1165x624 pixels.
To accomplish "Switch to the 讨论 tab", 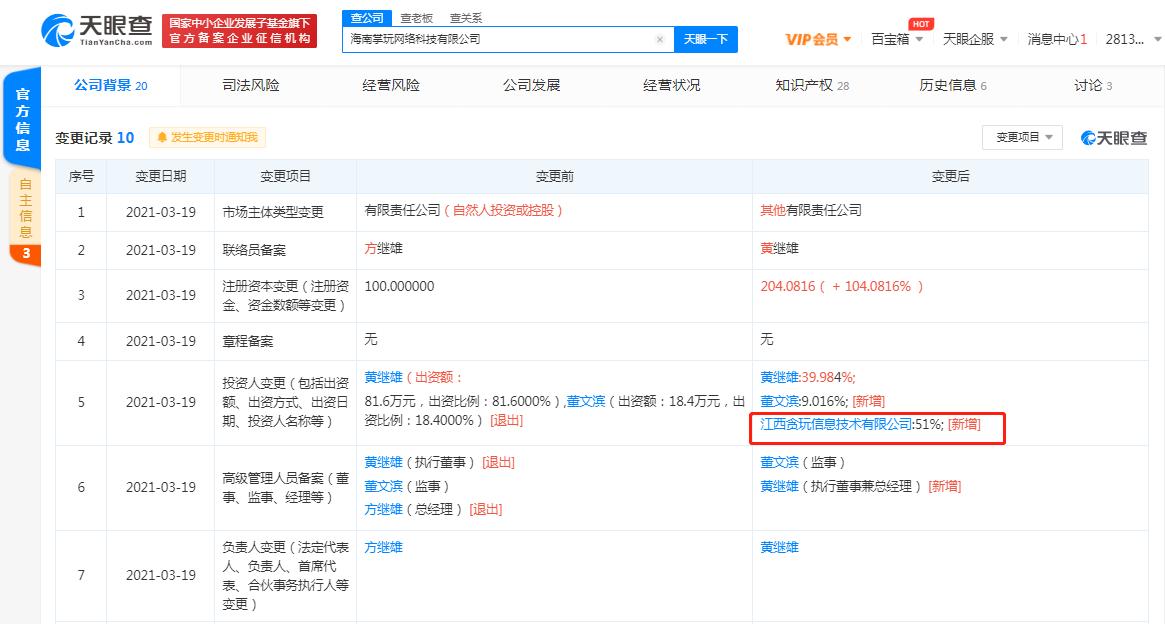I will click(1093, 85).
